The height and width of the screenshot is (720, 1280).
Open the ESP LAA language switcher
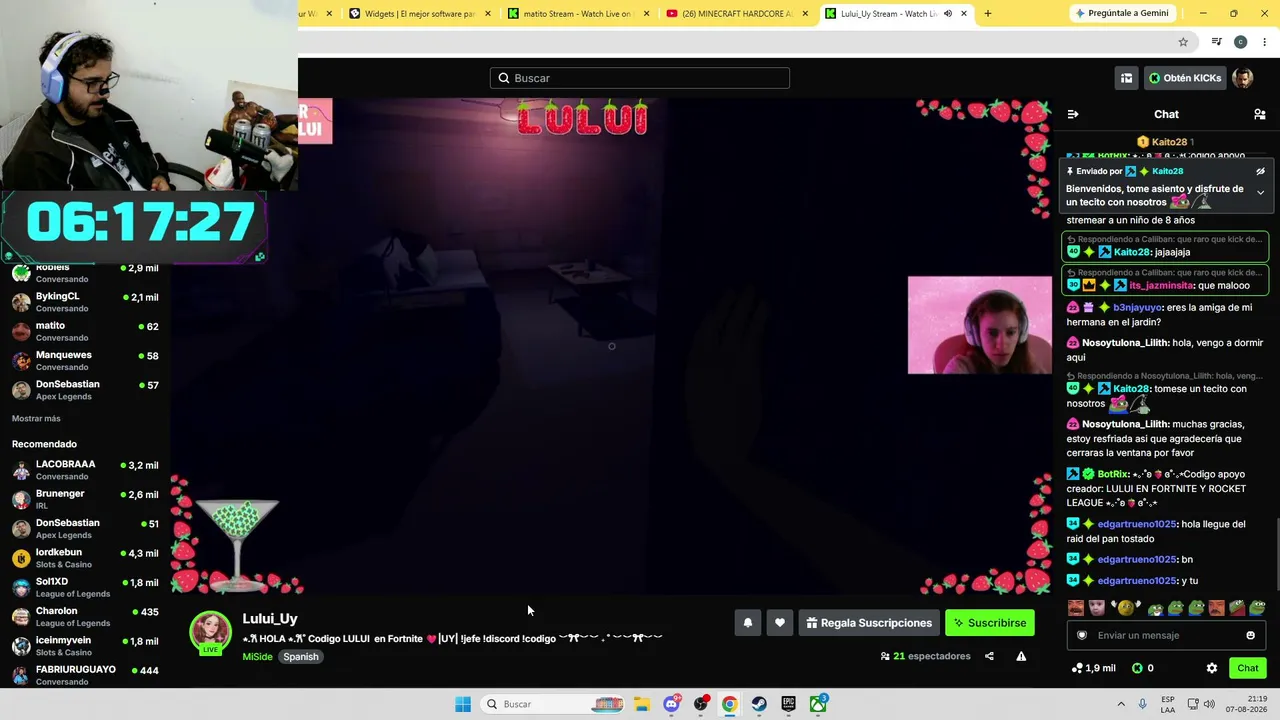click(x=1168, y=704)
